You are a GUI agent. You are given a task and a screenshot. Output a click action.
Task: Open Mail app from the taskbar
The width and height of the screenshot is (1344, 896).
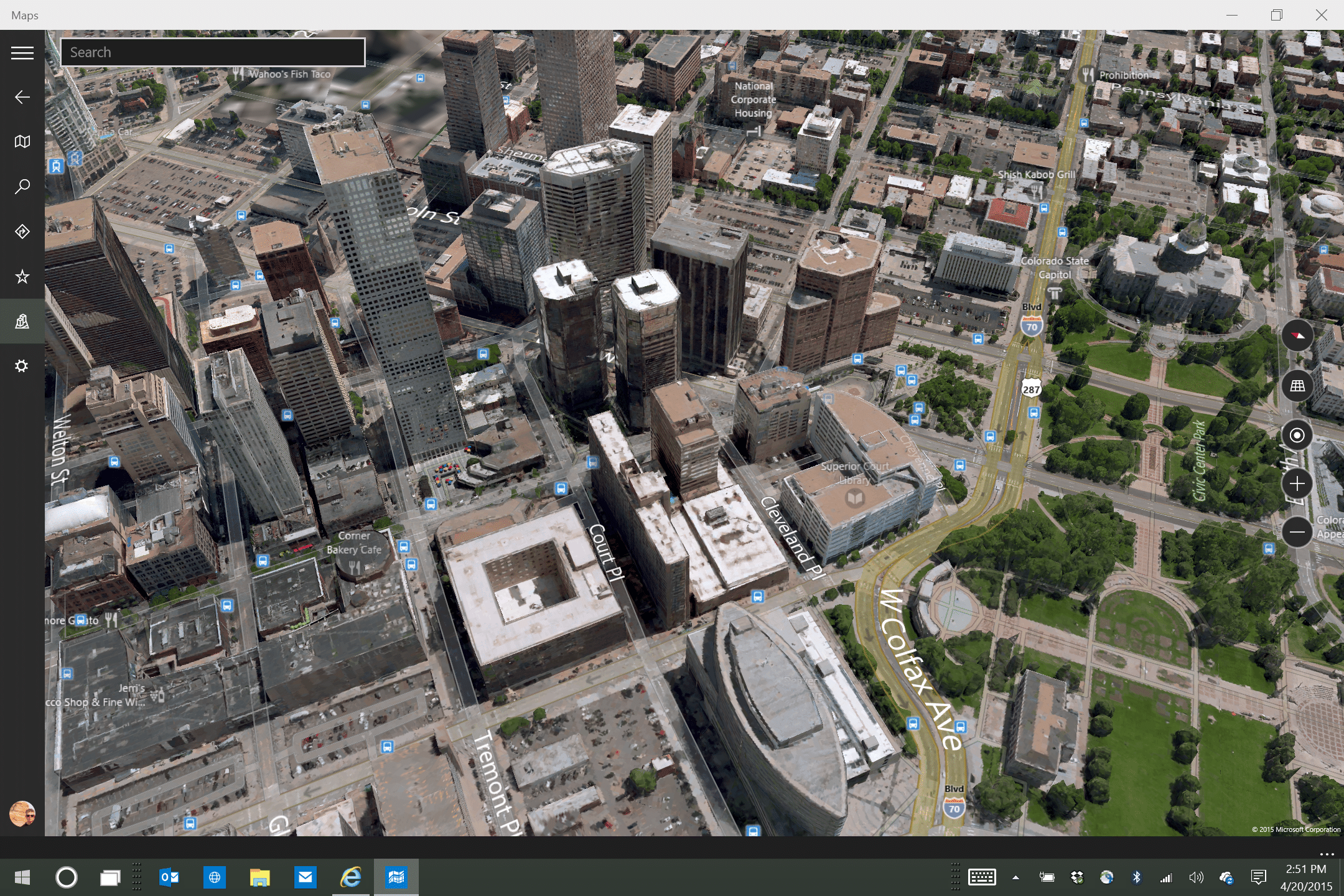pyautogui.click(x=305, y=877)
